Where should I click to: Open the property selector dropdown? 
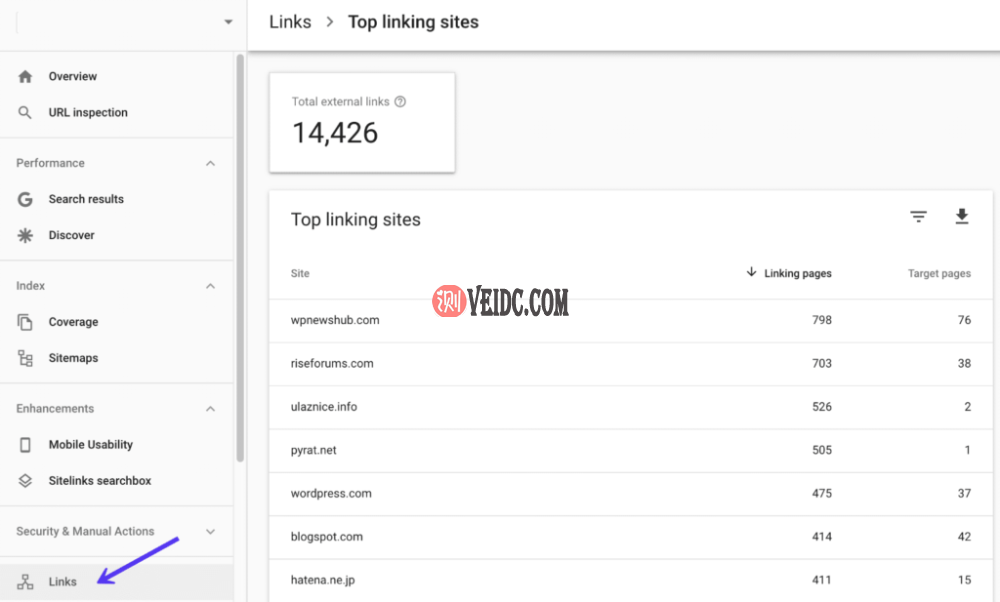[x=228, y=22]
